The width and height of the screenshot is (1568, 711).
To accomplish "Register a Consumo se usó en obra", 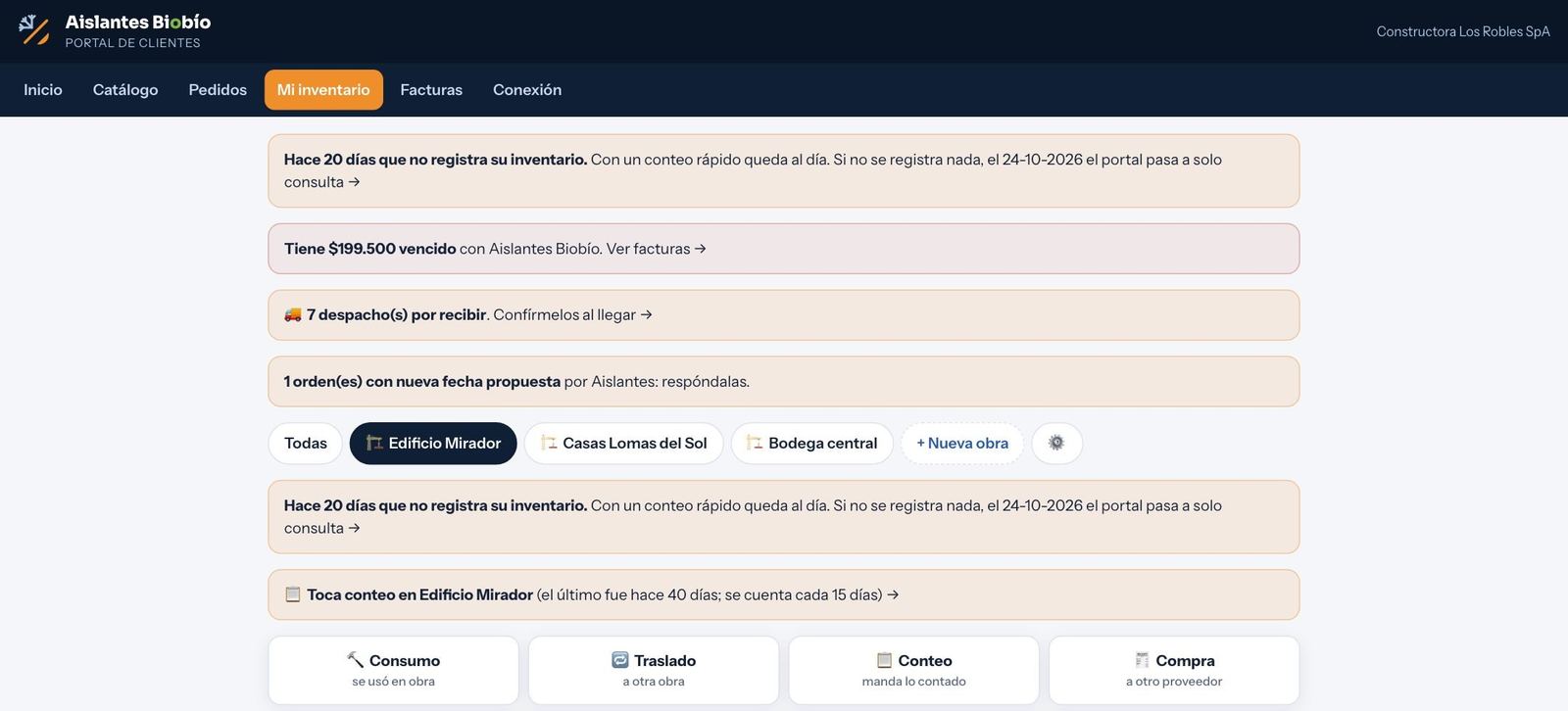I will [x=393, y=670].
